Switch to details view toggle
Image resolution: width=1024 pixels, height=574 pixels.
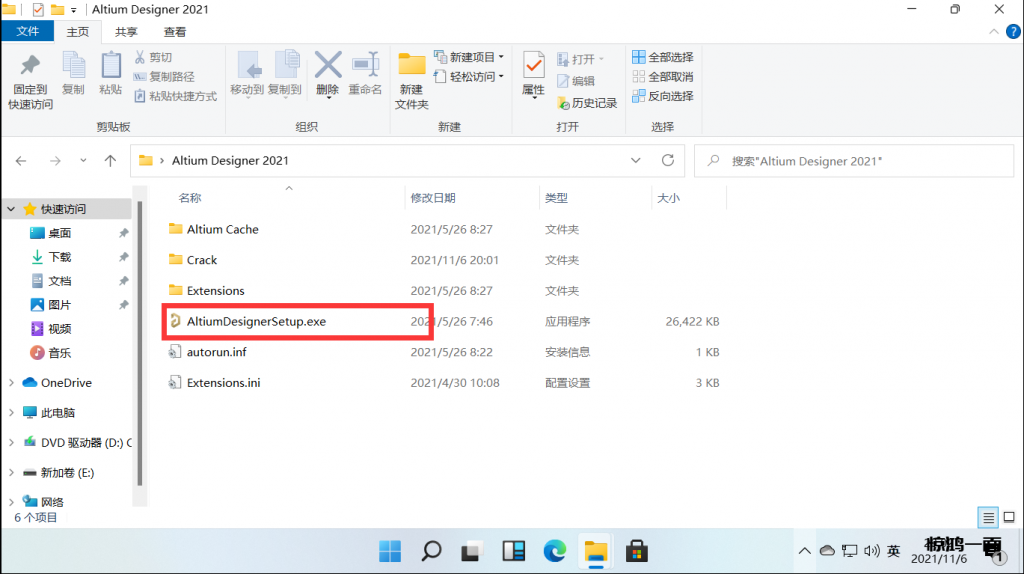988,517
